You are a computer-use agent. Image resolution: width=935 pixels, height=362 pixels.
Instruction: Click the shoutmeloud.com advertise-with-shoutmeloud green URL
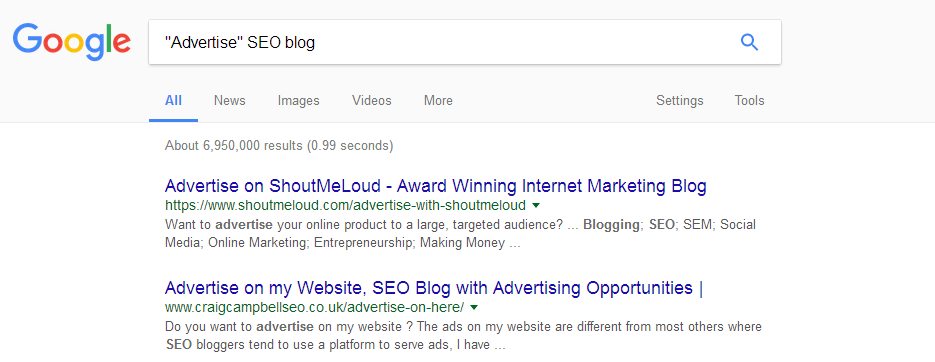tap(345, 206)
